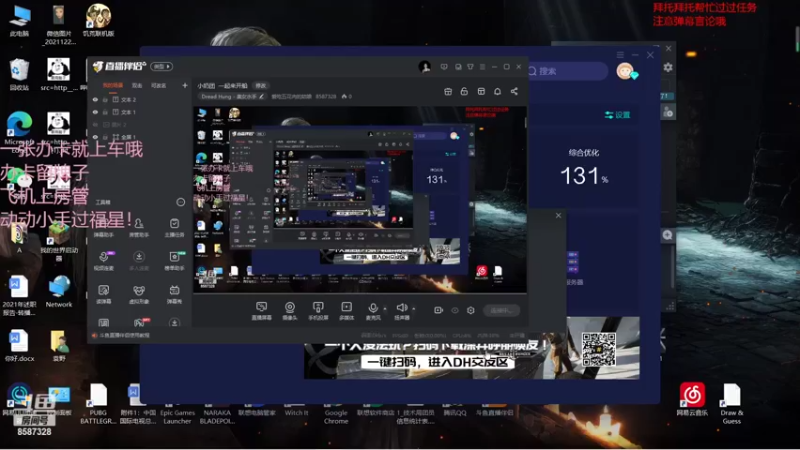Screen dimensions: 800x450
Task: Toggle the lock on 文本 2 layer
Action: tap(106, 99)
